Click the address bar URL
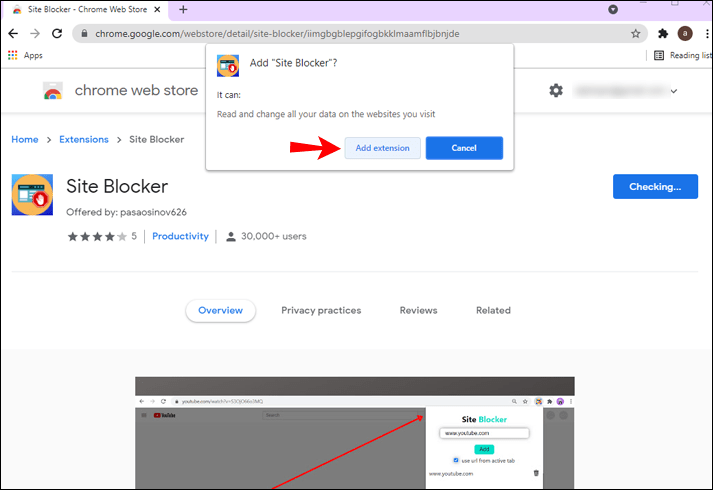Screen dimensions: 713x490 [277, 34]
